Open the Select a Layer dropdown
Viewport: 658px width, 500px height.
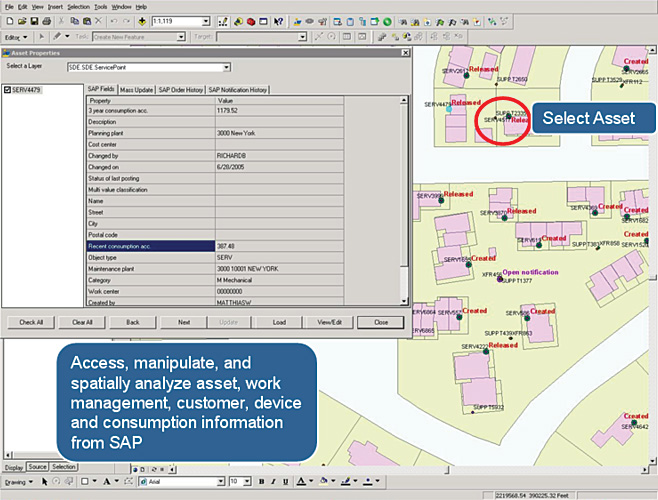227,67
